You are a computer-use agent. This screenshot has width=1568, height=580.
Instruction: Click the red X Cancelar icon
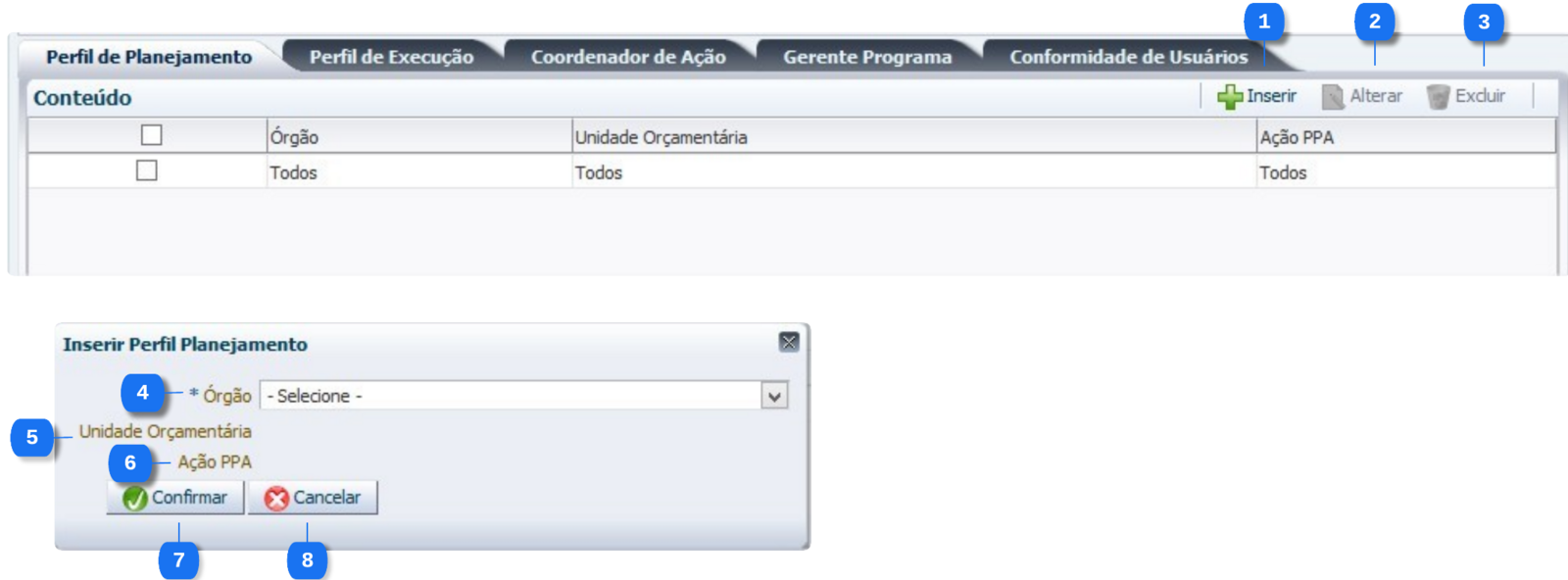click(x=276, y=498)
